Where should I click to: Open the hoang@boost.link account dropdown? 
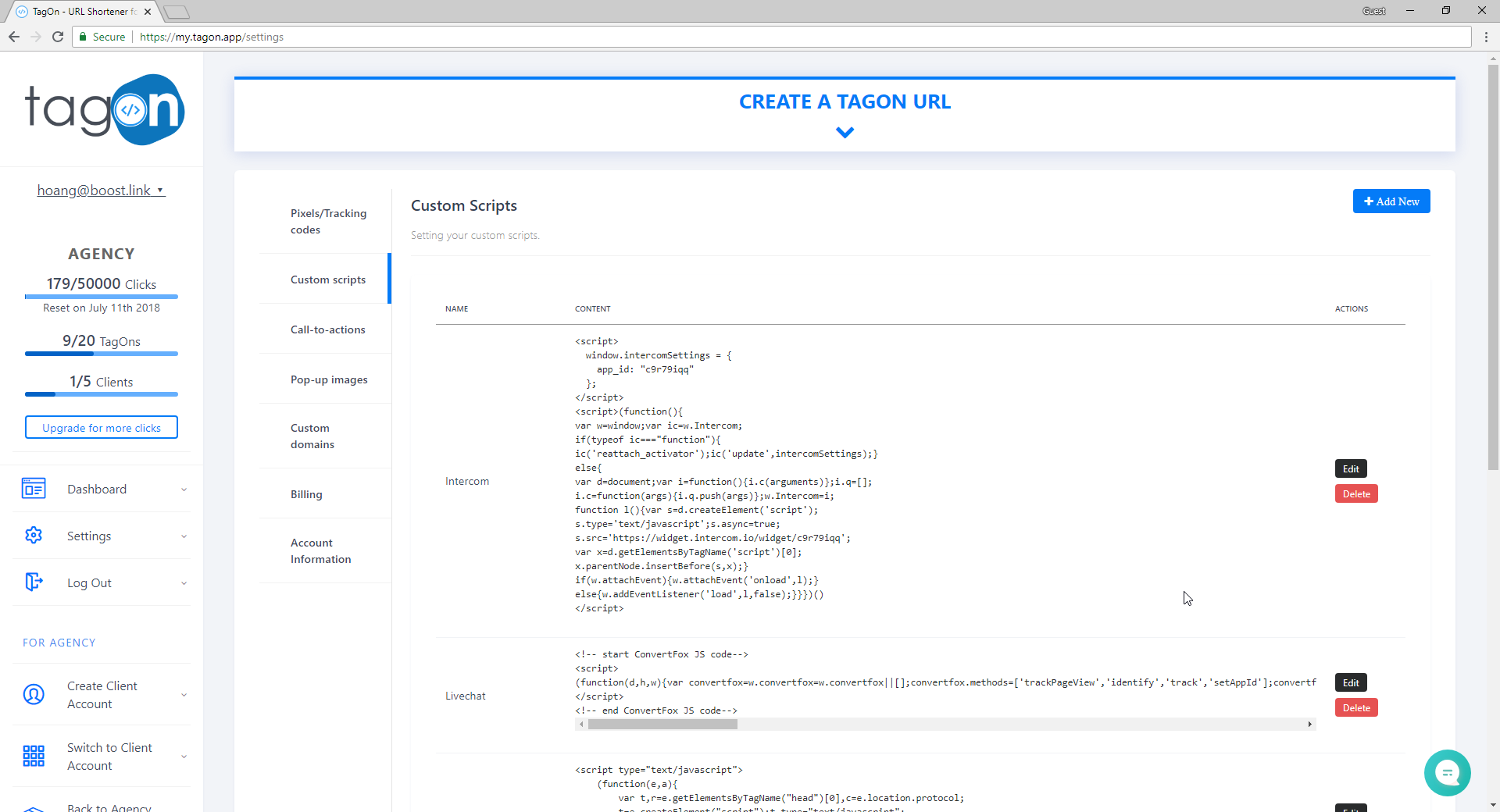101,191
